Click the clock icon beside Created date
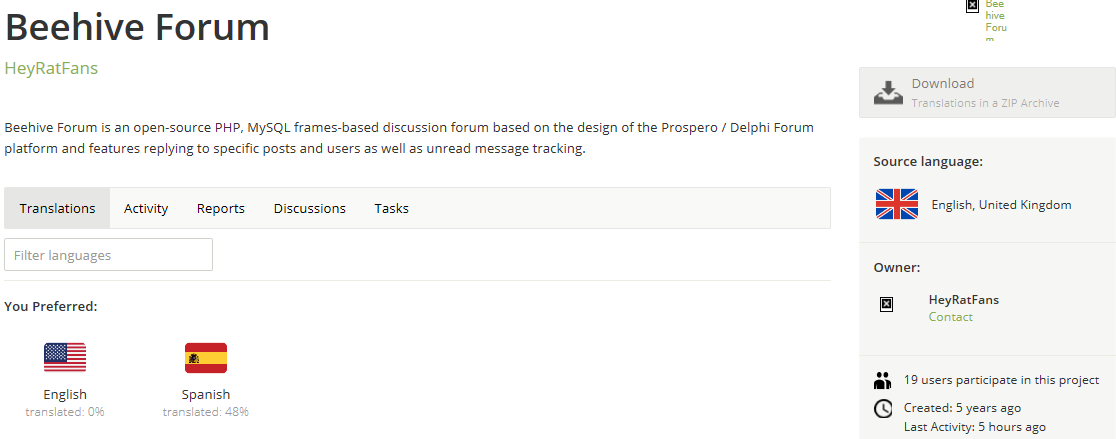The width and height of the screenshot is (1116, 439). (883, 409)
